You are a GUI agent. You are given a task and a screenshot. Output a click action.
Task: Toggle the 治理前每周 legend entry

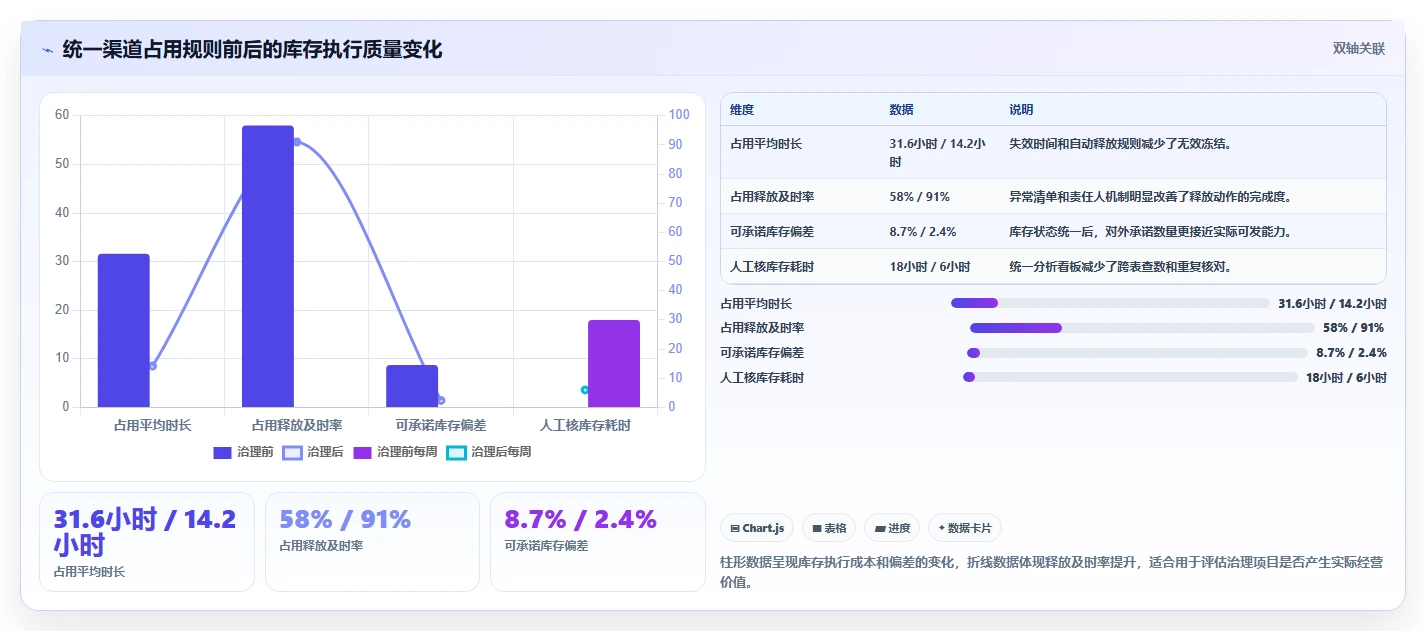[x=395, y=452]
